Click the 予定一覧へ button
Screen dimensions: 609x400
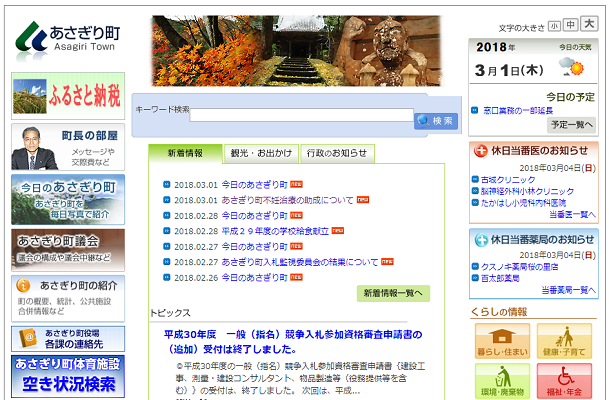pos(571,125)
